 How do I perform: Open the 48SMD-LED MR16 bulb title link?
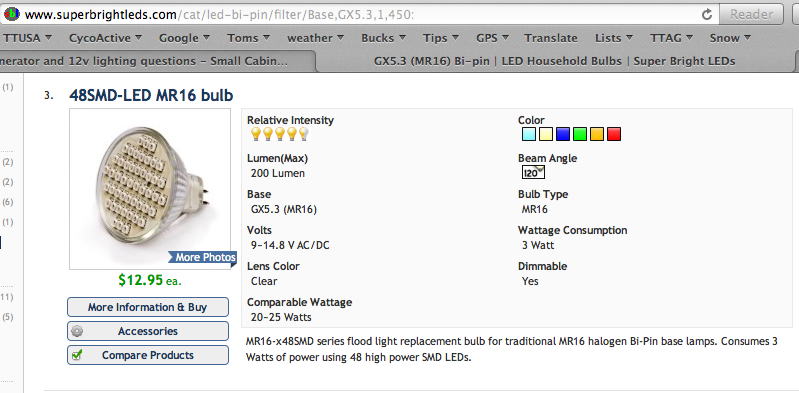point(151,95)
